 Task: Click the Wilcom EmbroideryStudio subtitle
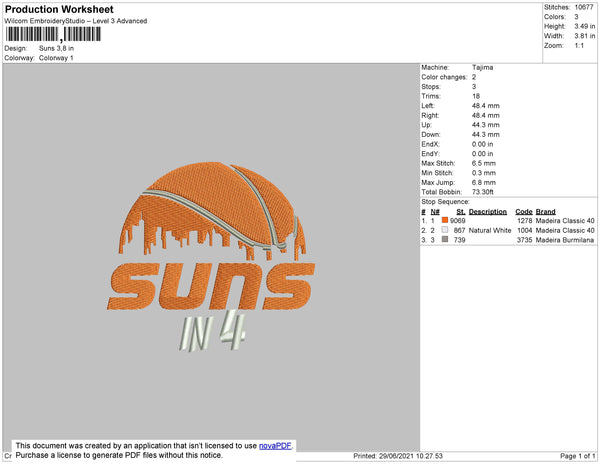pyautogui.click(x=76, y=21)
